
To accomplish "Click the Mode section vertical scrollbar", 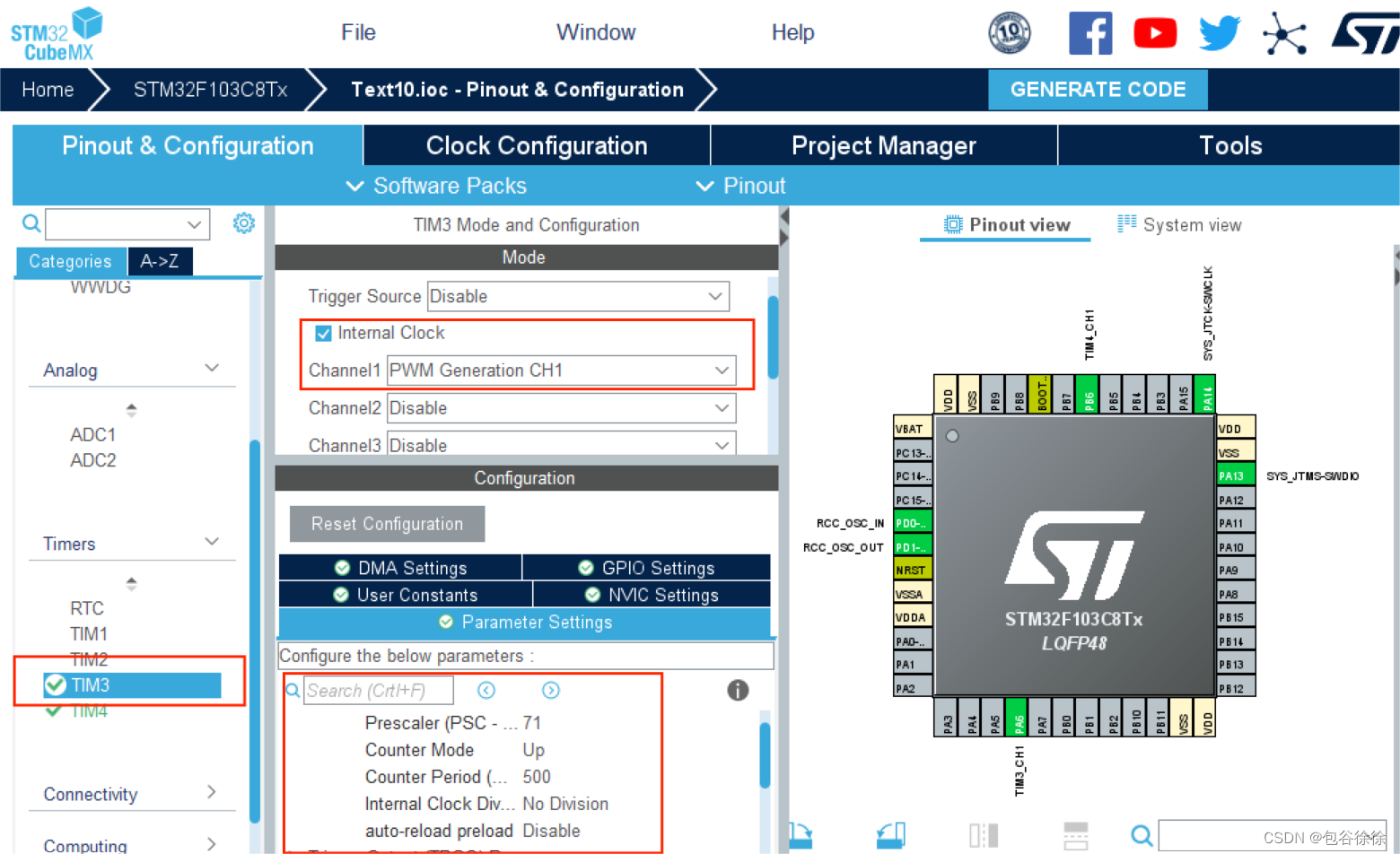I will pos(773,337).
